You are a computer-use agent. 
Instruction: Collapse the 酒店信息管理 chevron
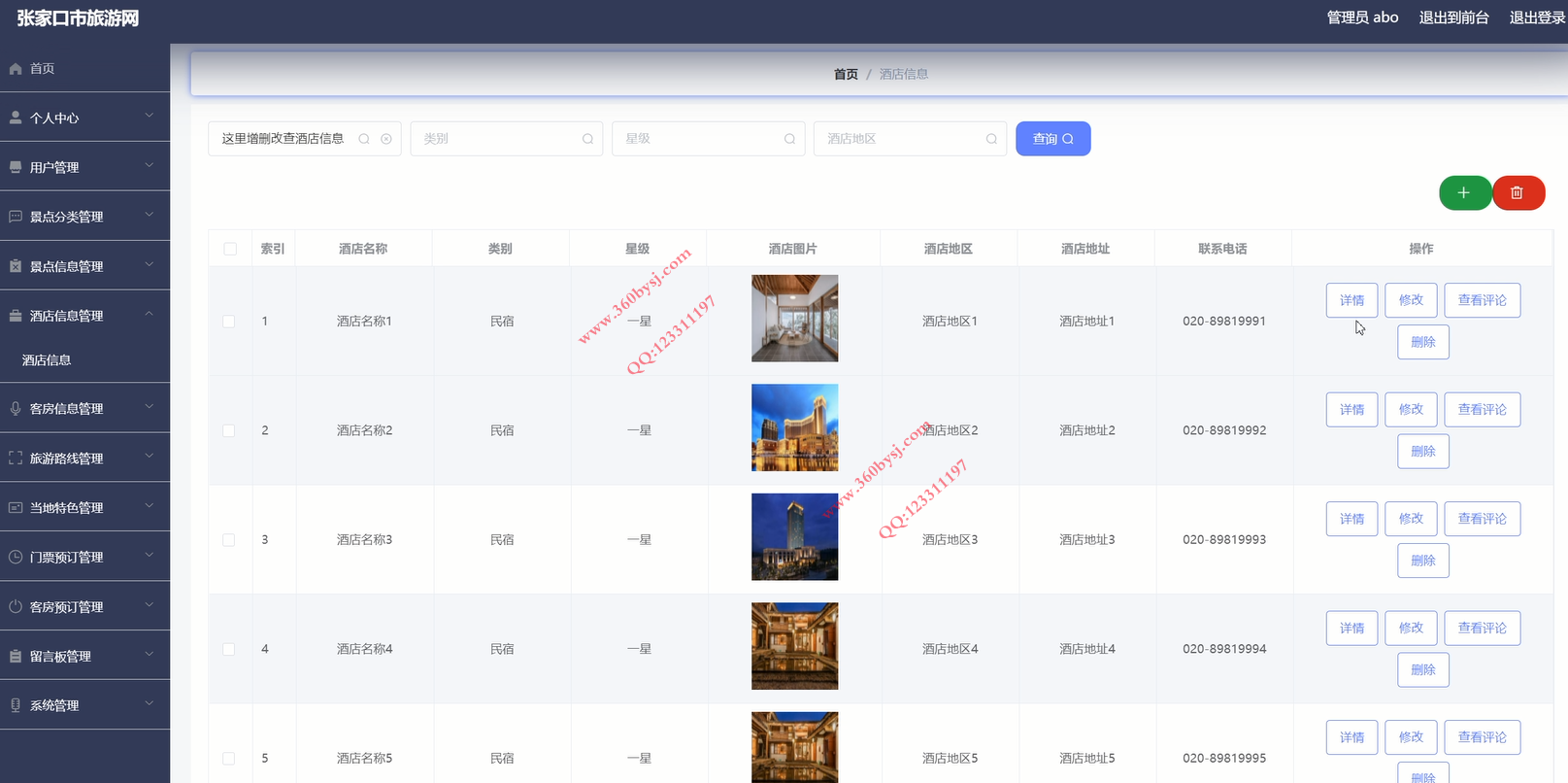tap(150, 314)
